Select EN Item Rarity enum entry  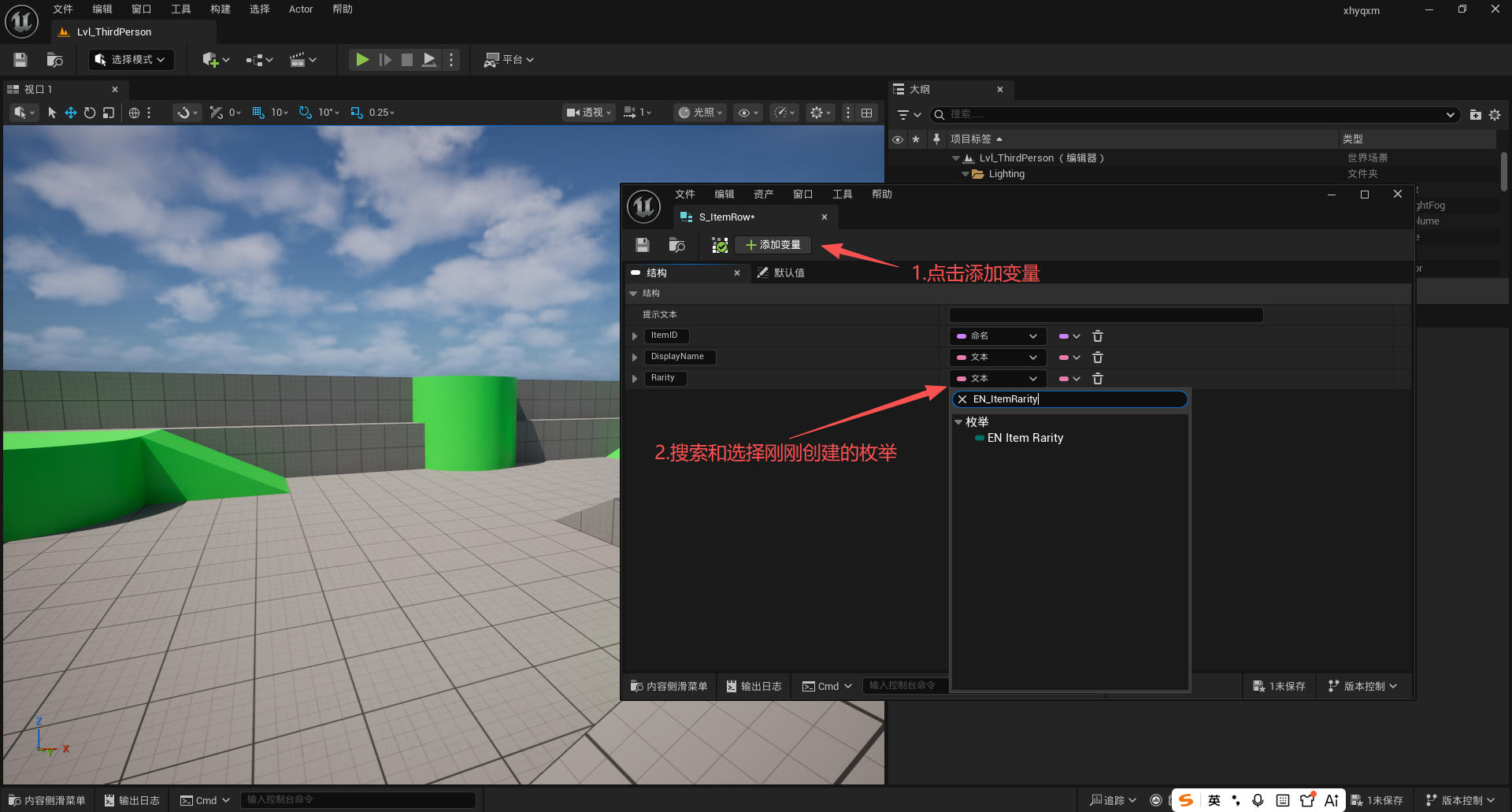coord(1025,438)
